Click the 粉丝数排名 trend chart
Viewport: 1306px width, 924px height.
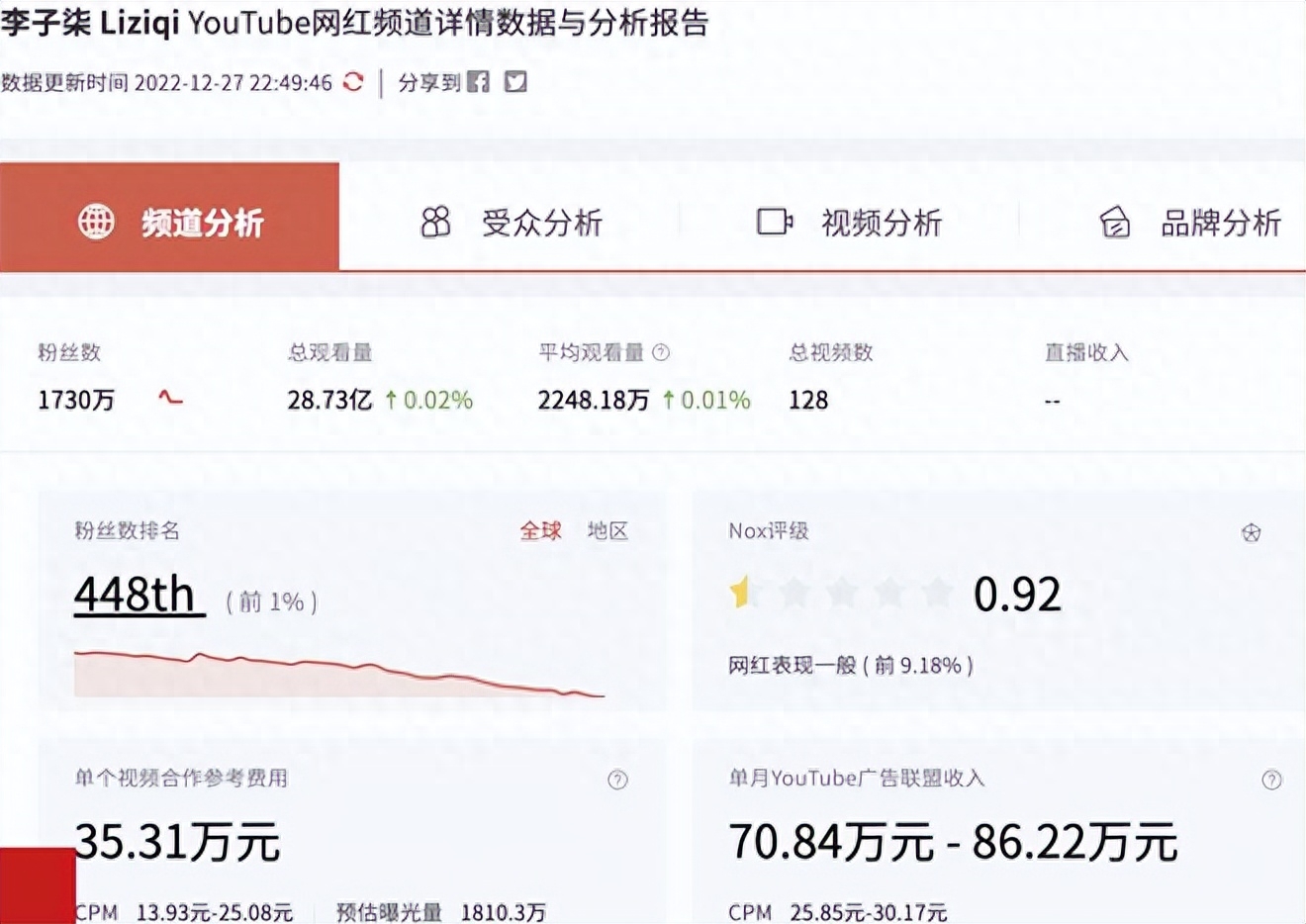339,674
